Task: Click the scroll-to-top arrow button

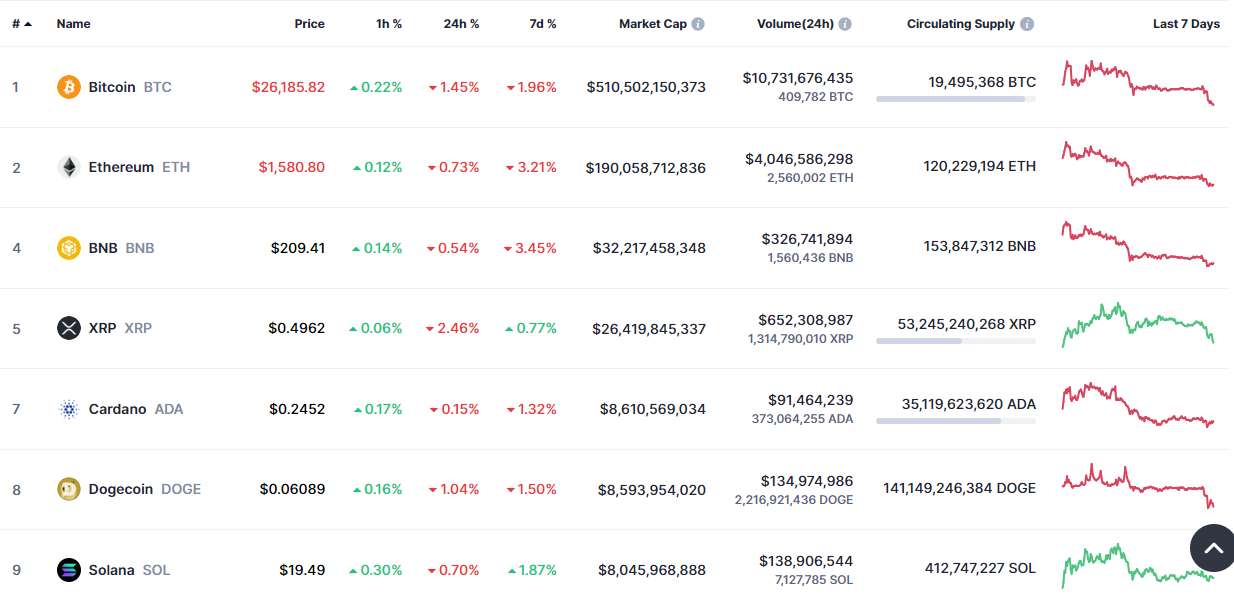Action: [x=1213, y=548]
